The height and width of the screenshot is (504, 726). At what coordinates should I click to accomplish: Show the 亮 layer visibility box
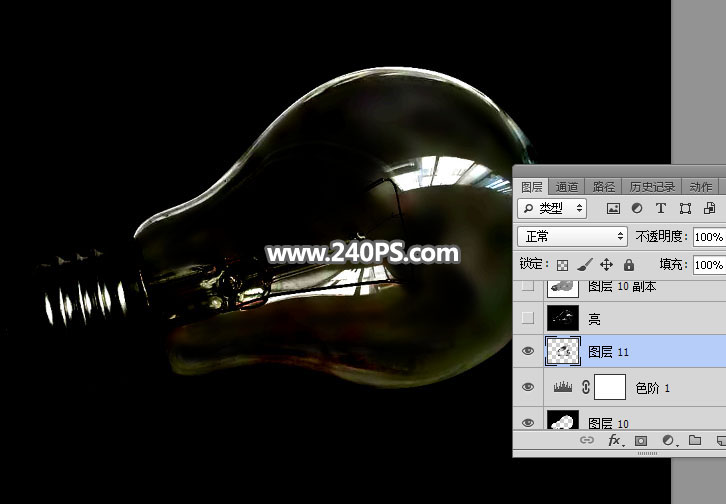(x=529, y=318)
